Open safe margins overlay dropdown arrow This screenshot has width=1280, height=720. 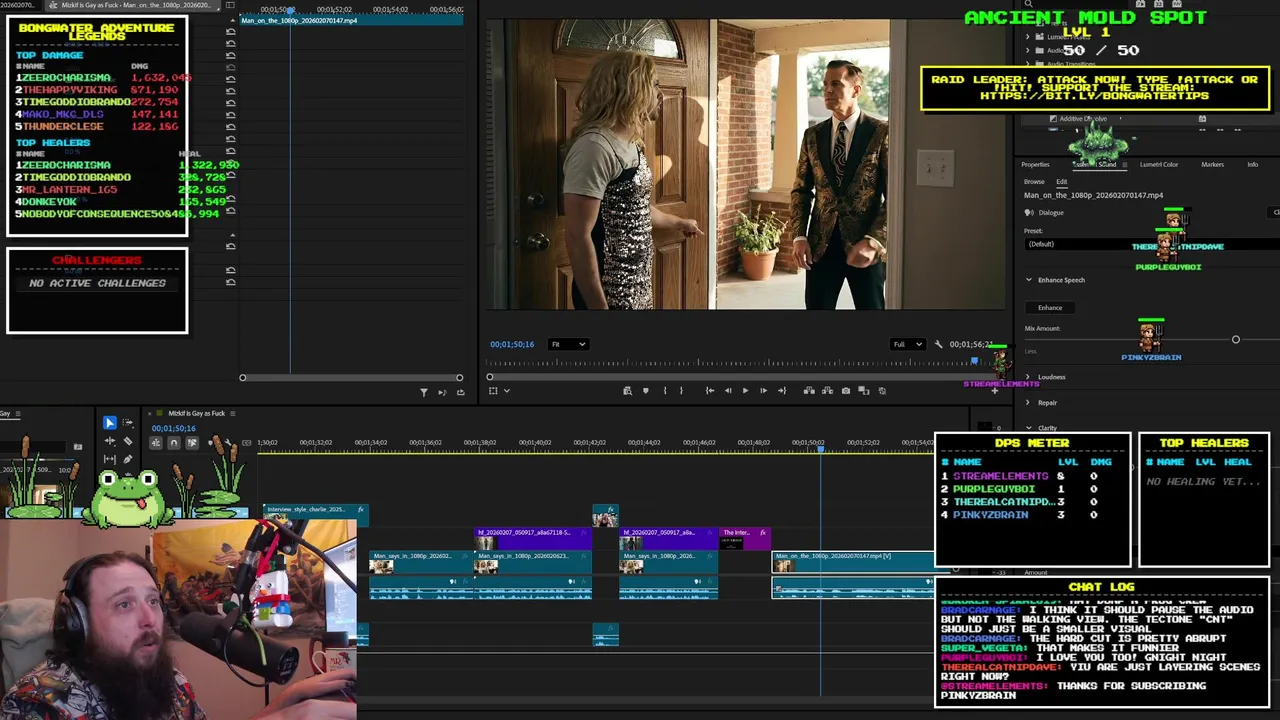(x=507, y=391)
